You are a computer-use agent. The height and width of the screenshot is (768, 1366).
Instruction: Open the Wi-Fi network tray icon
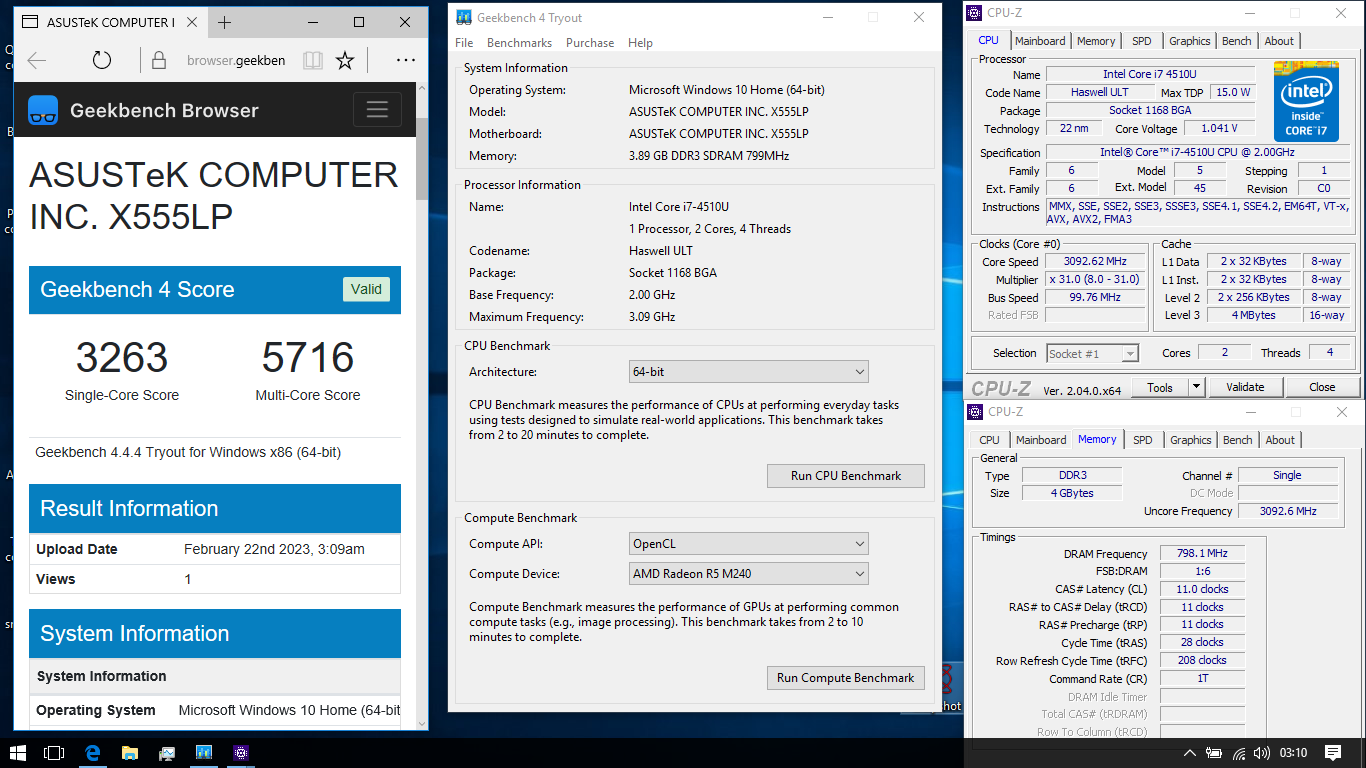click(x=1239, y=753)
